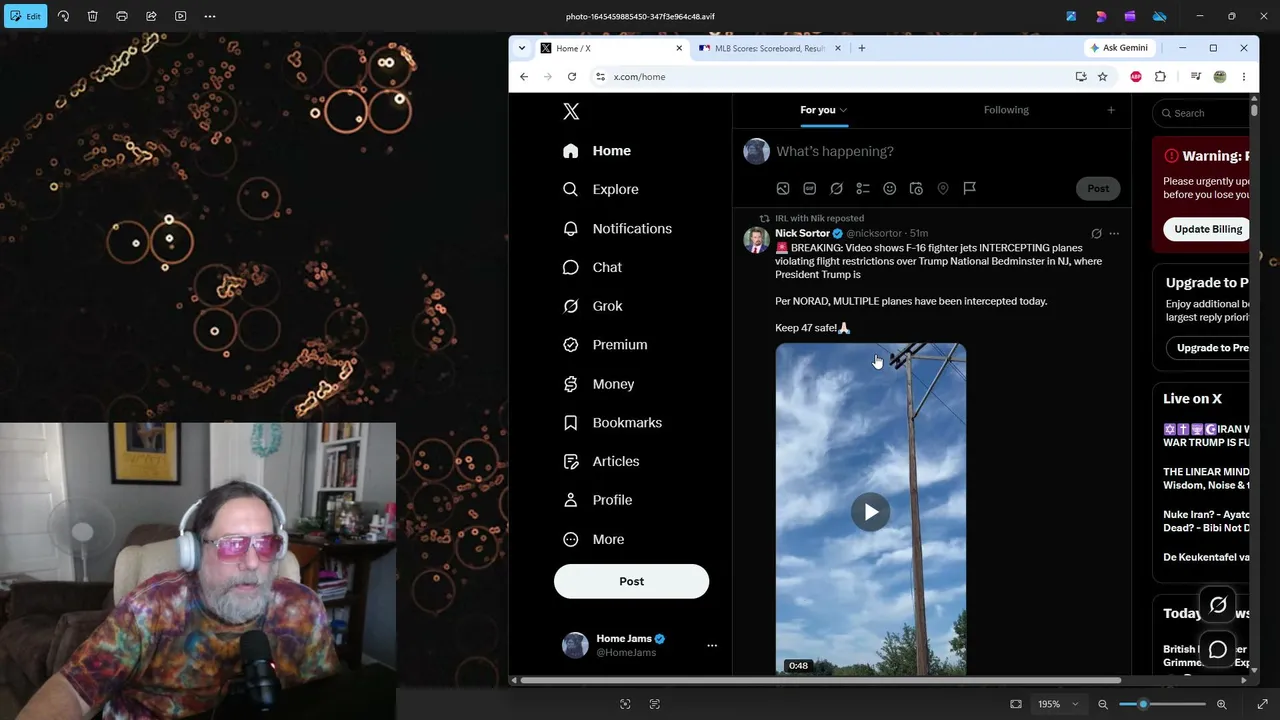Open Chat in the X sidebar
This screenshot has width=1280, height=720.
[x=592, y=267]
